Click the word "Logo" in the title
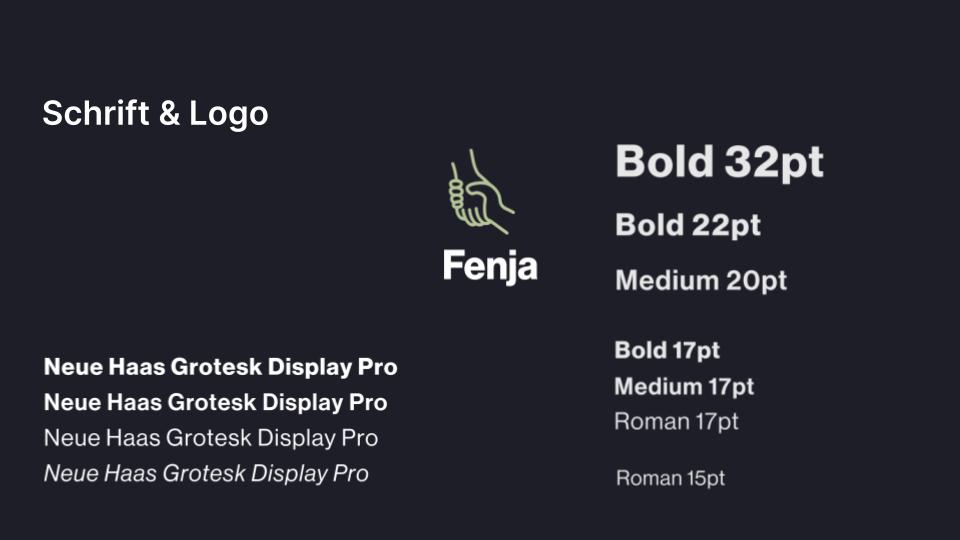This screenshot has width=960, height=540. [229, 114]
